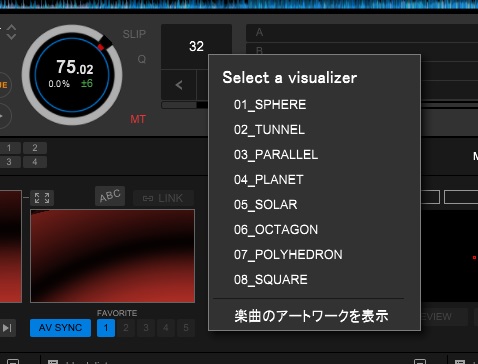Toggle the AV SYNC button
Viewport: 478px width, 364px height.
coord(60,328)
